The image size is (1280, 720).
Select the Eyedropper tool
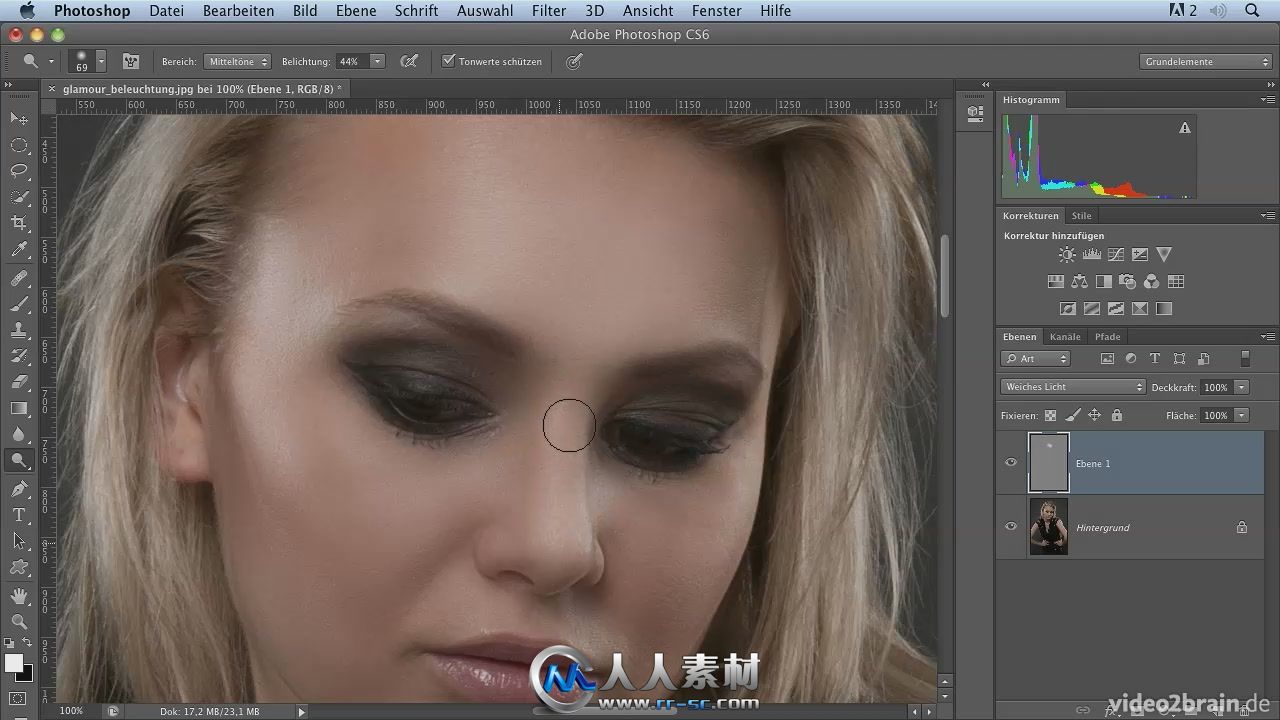pyautogui.click(x=19, y=250)
